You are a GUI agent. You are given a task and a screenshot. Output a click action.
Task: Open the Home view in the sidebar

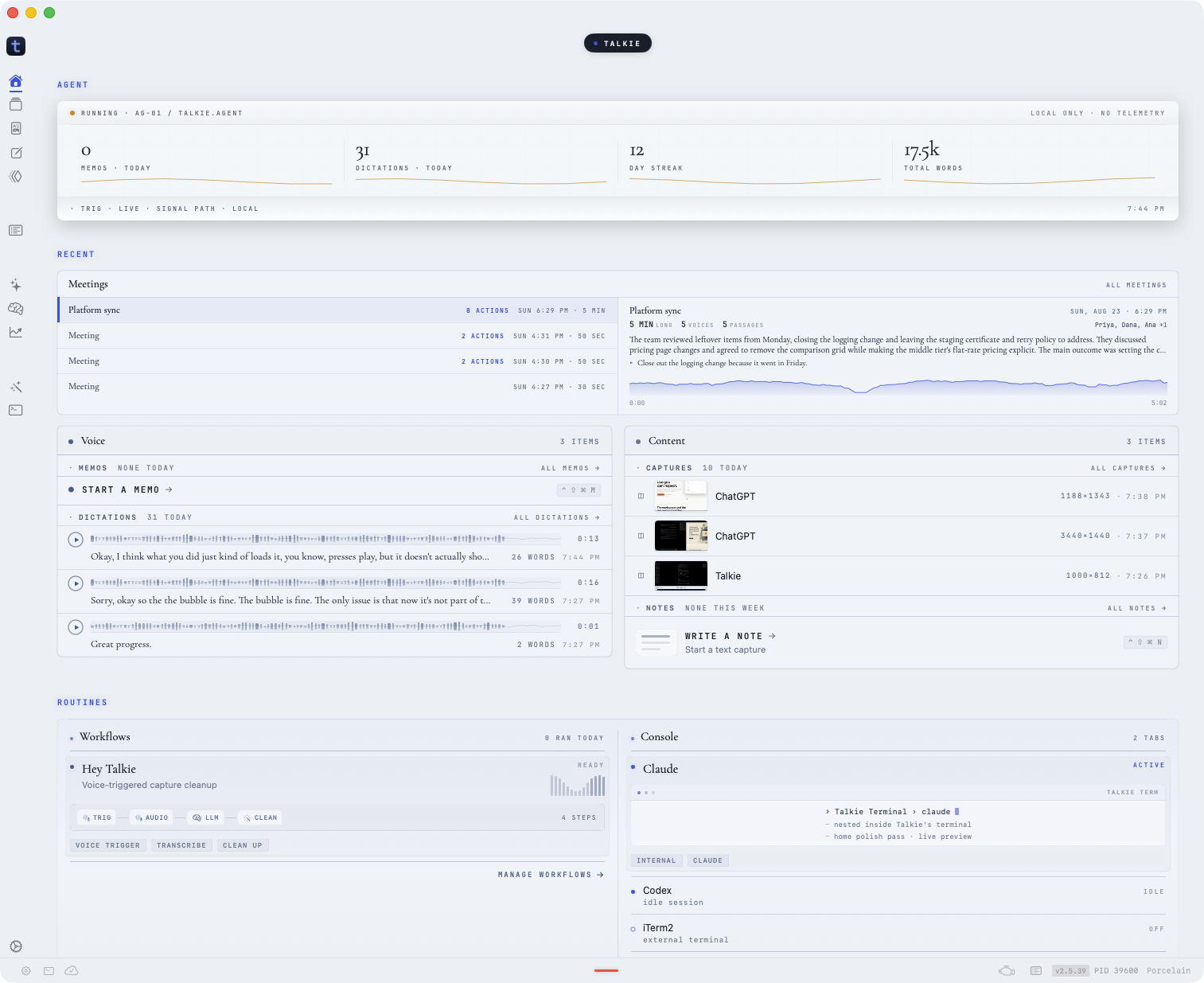[16, 80]
